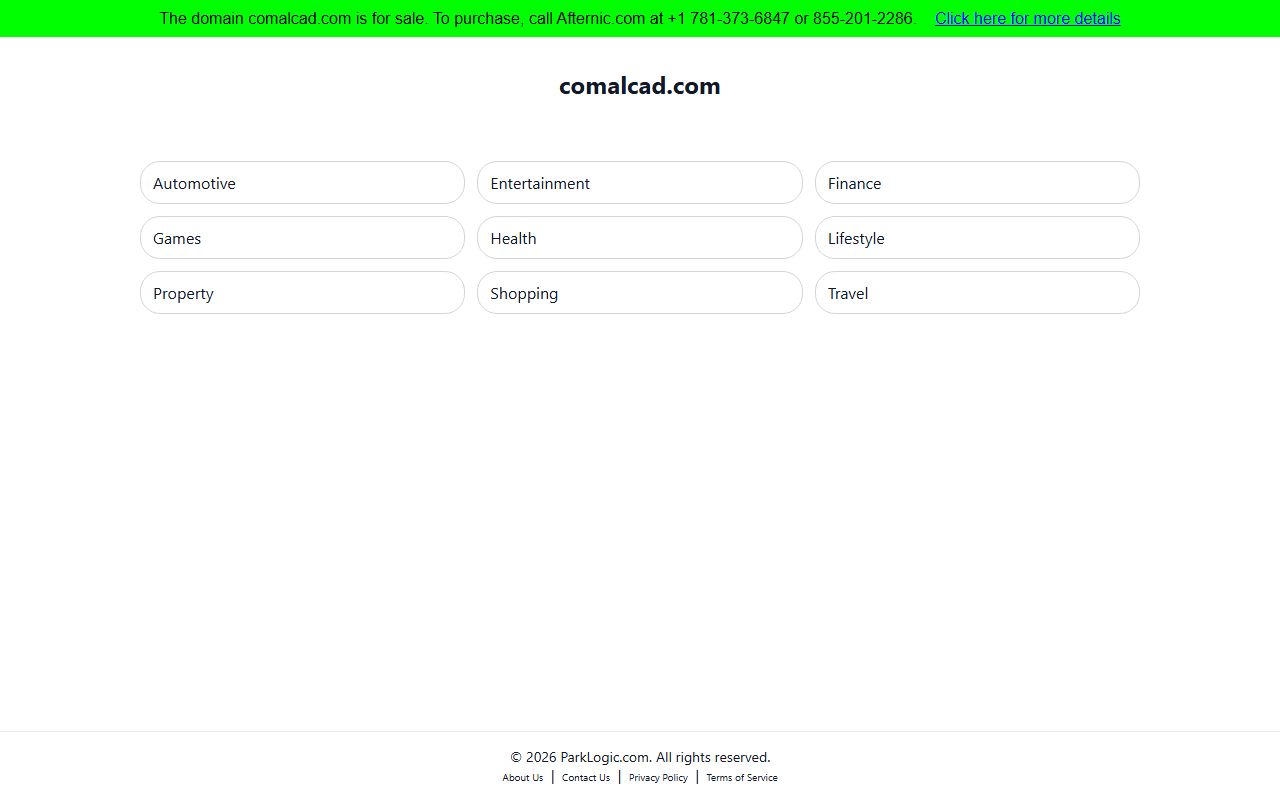Click the 855-201-2286 phone number

863,18
